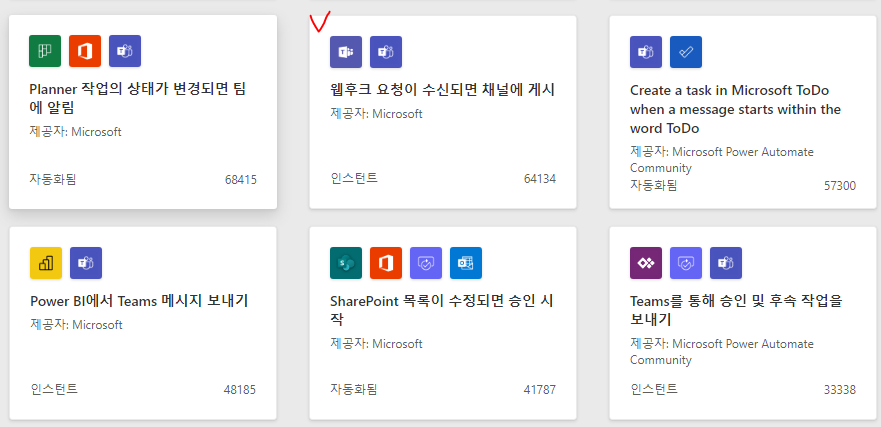Click the Office 365 icon on the SharePoint card

(x=386, y=263)
